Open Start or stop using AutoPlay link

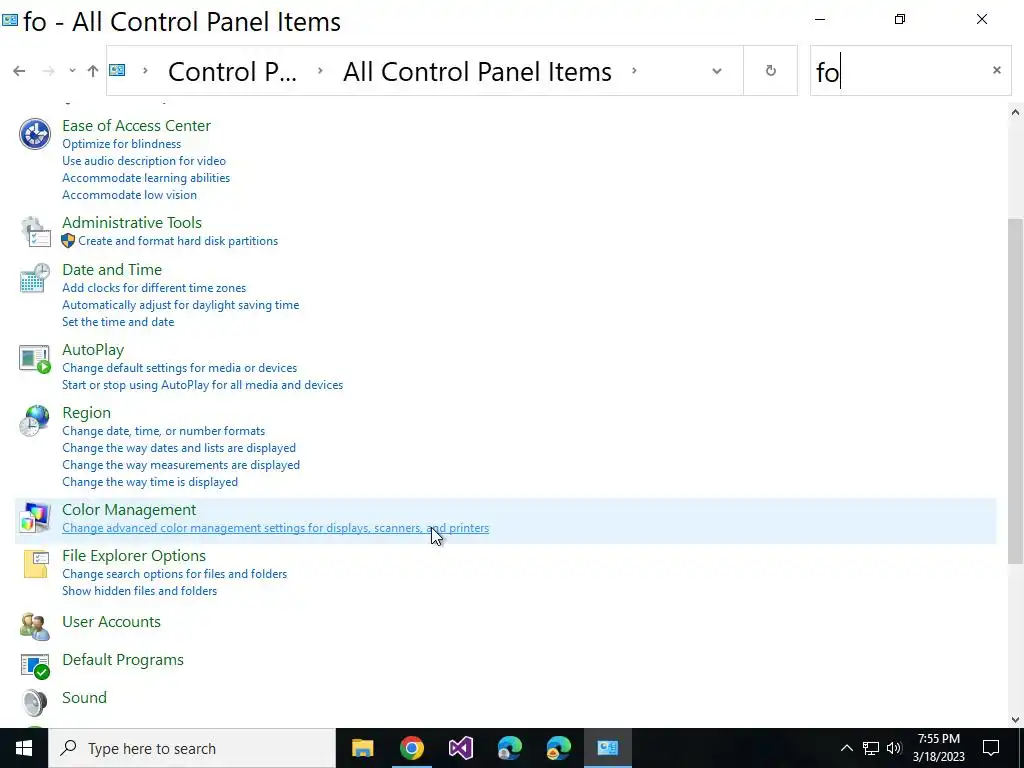tap(202, 385)
